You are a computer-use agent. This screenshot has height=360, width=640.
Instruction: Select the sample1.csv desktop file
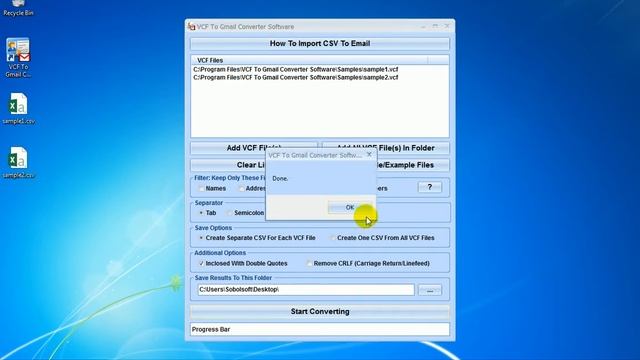point(18,109)
